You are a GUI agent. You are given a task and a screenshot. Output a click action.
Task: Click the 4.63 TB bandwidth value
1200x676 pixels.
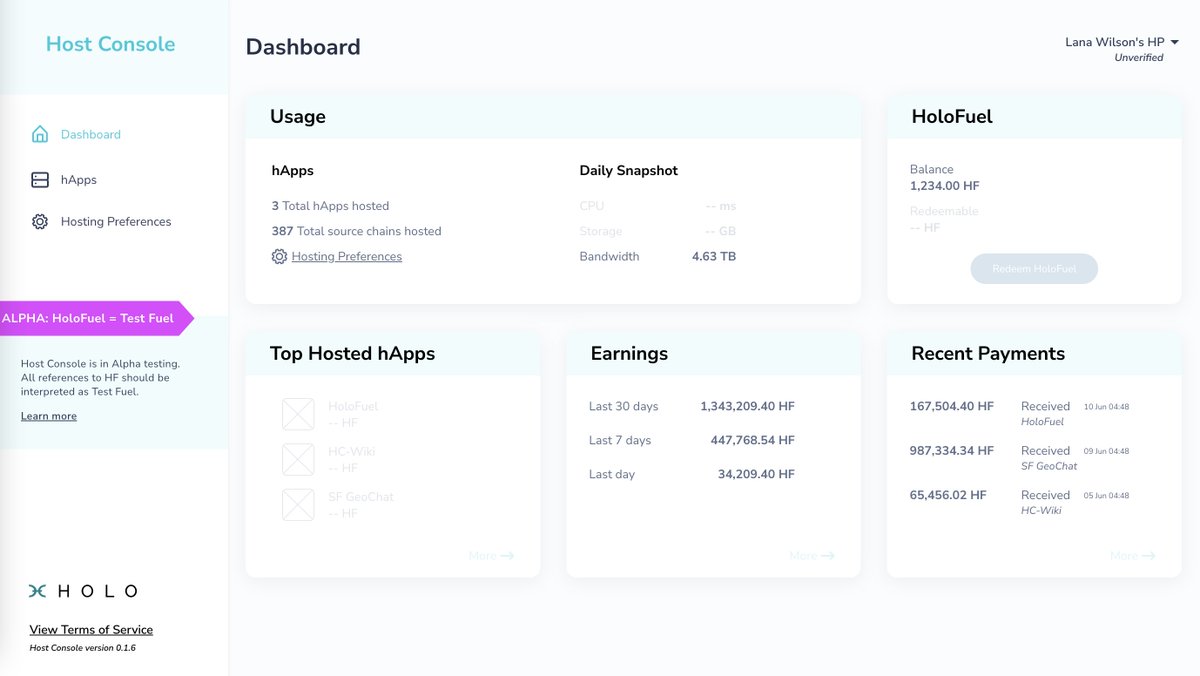[714, 257]
